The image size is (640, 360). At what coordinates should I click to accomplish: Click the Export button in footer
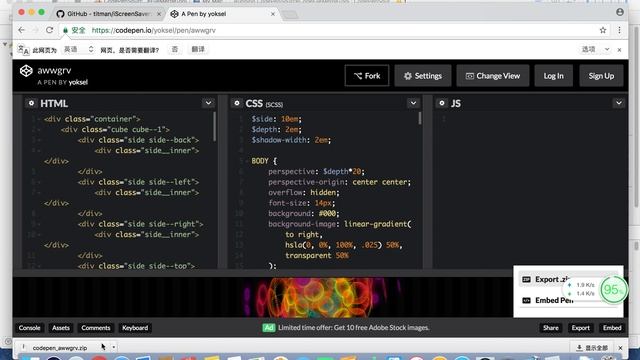click(580, 328)
